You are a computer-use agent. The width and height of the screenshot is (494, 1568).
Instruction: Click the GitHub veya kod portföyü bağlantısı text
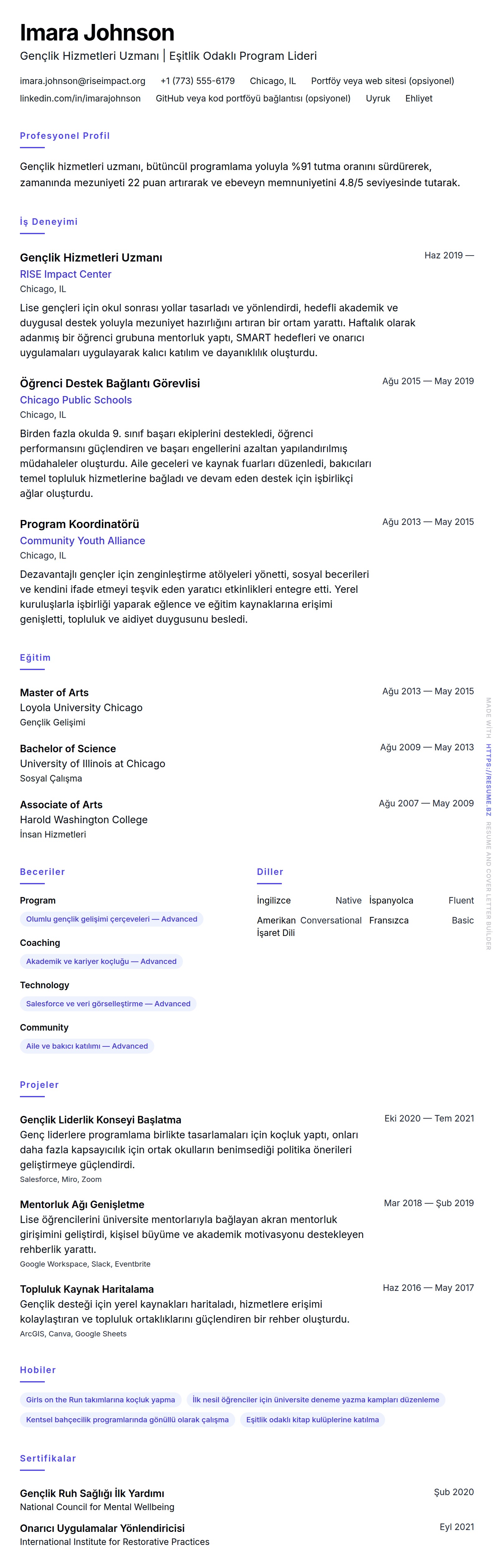[253, 99]
